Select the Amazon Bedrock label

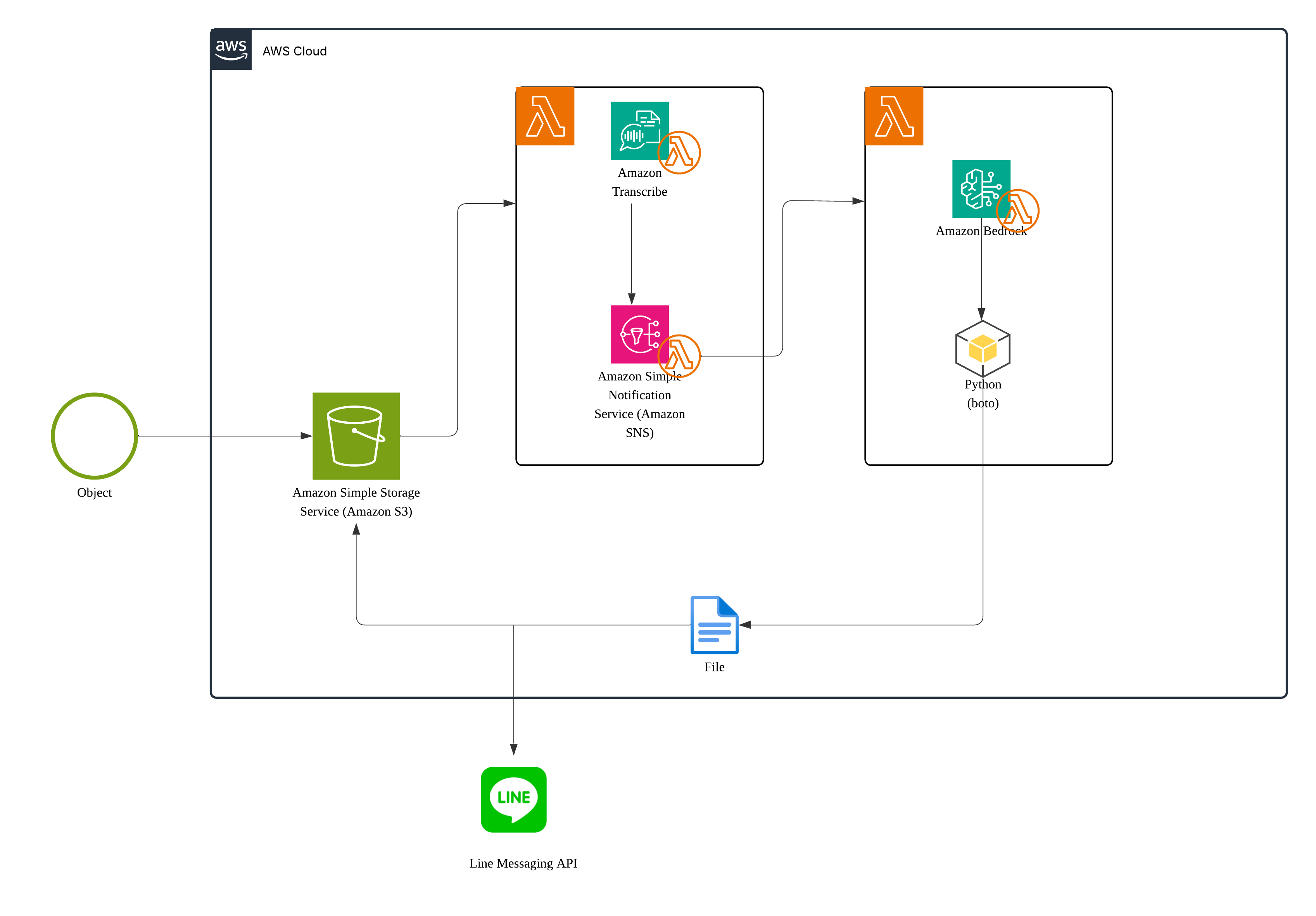point(981,231)
